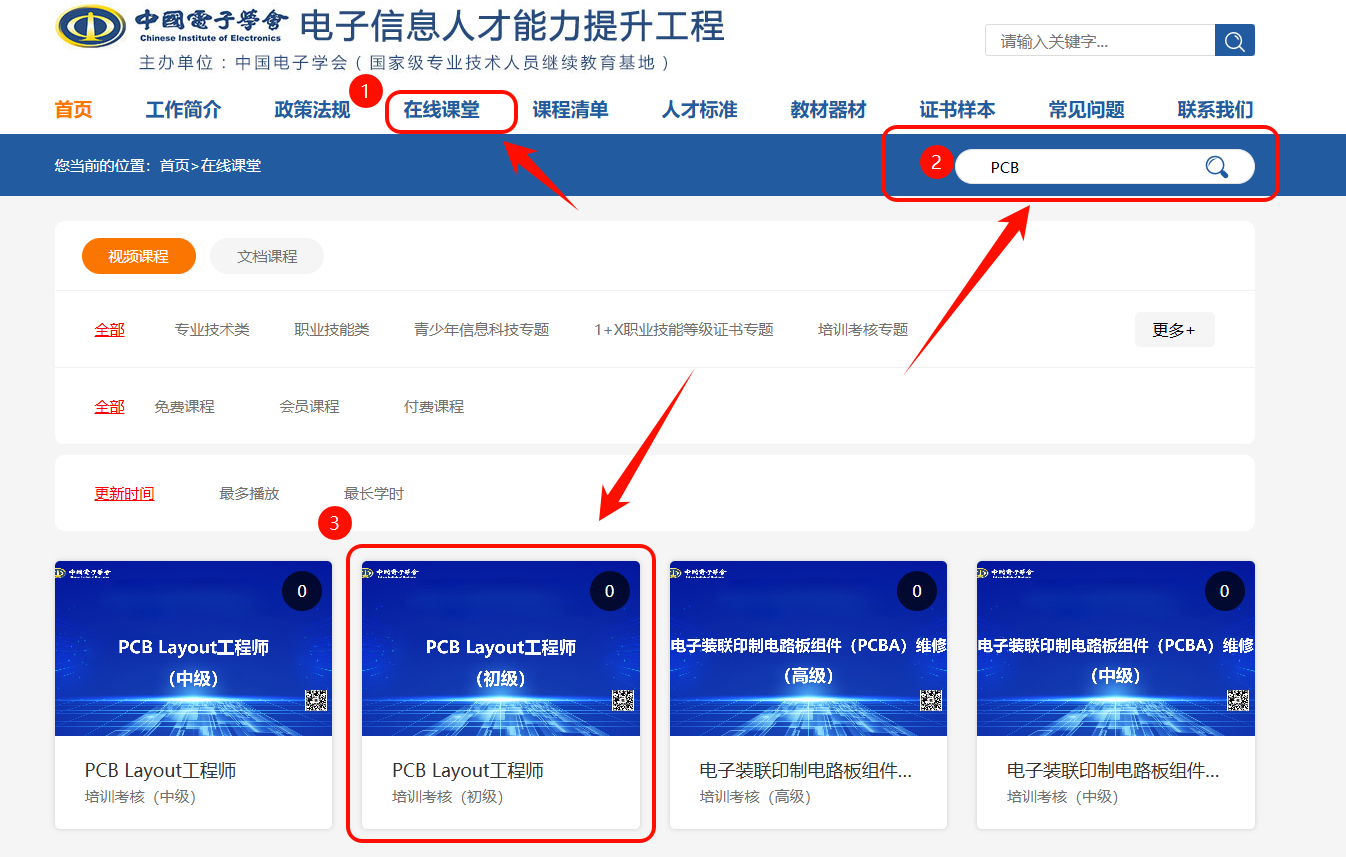Click the top search magnifier button
The width and height of the screenshot is (1346, 857).
(1234, 41)
